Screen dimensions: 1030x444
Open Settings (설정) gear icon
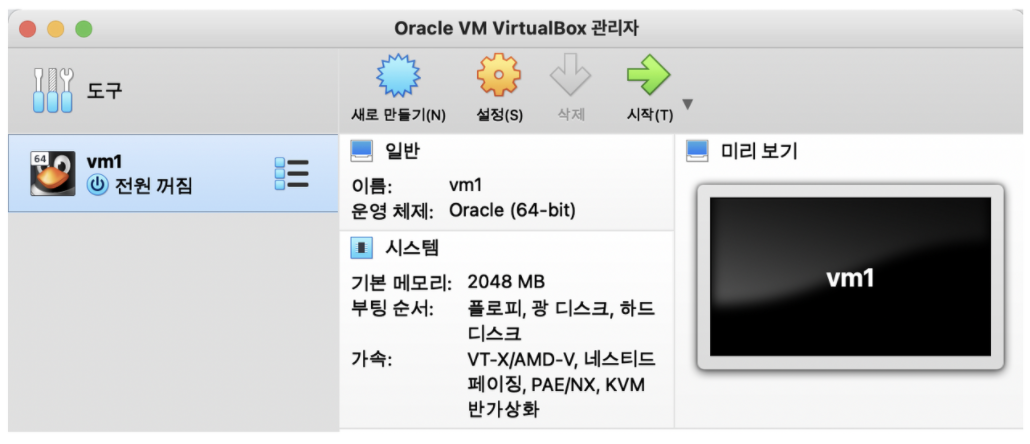click(x=499, y=75)
